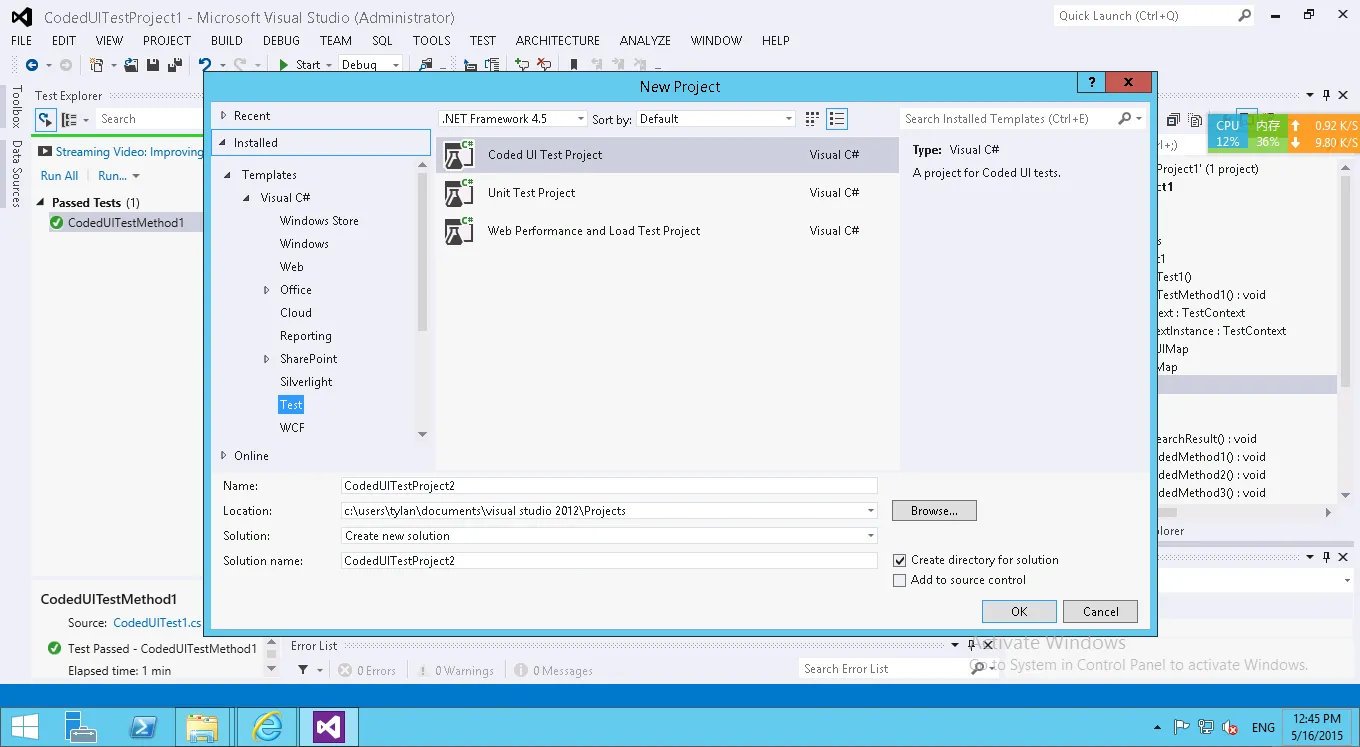
Task: Enable Add to source control checkbox
Action: pos(900,580)
